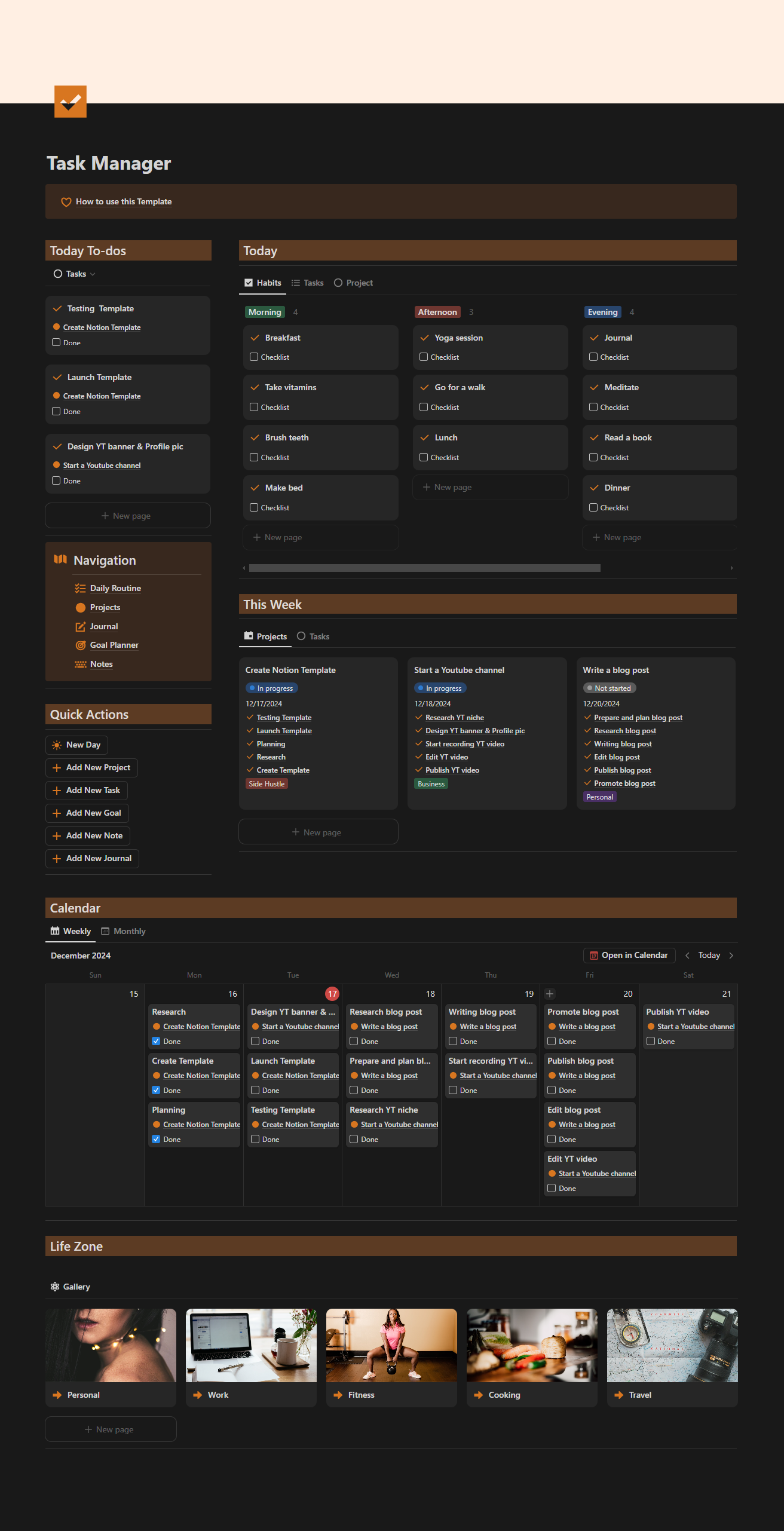The image size is (784, 1531).
Task: Add New page under Morning column
Action: pyautogui.click(x=320, y=538)
